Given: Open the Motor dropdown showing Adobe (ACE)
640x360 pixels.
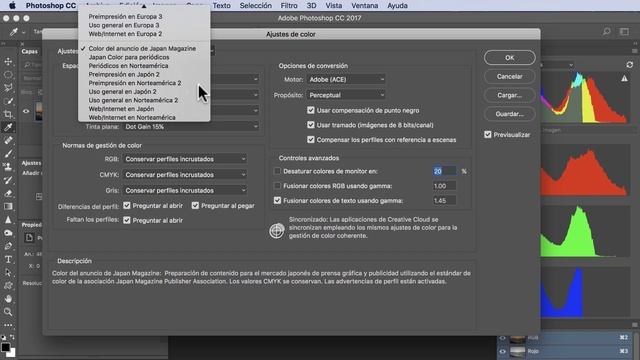Looking at the screenshot, I should click(346, 79).
